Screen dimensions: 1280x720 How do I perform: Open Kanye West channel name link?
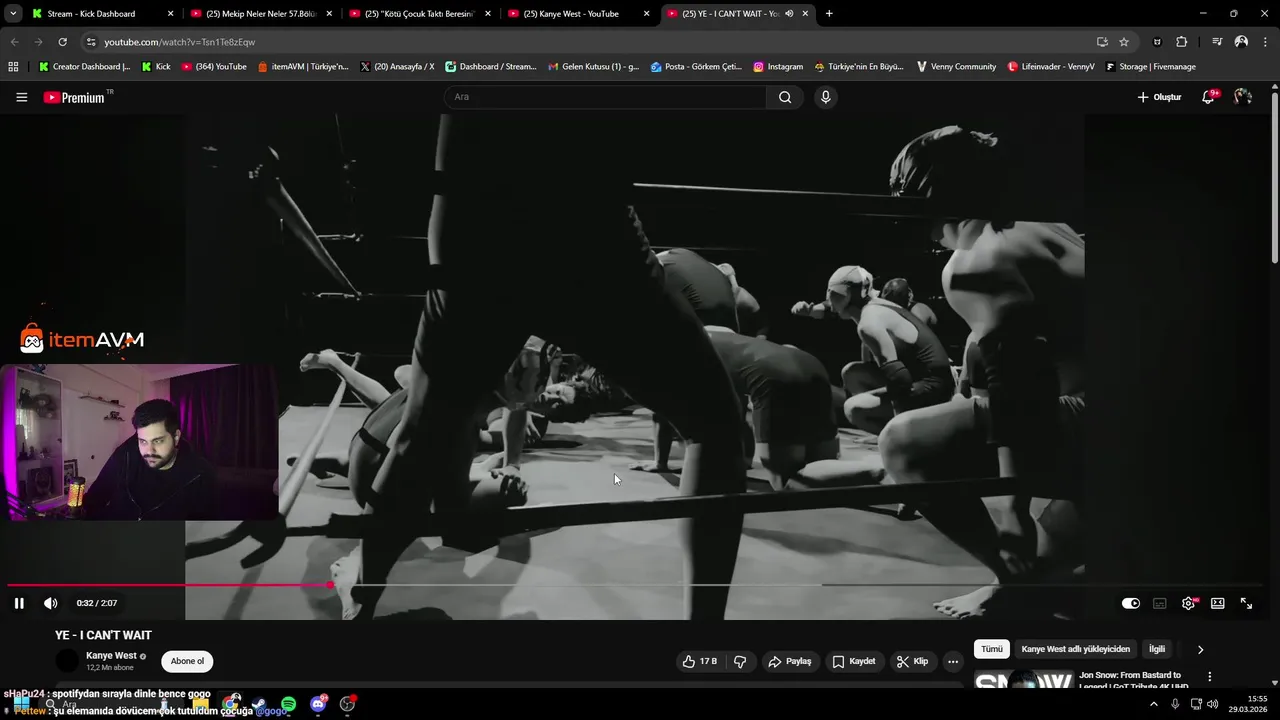click(111, 656)
